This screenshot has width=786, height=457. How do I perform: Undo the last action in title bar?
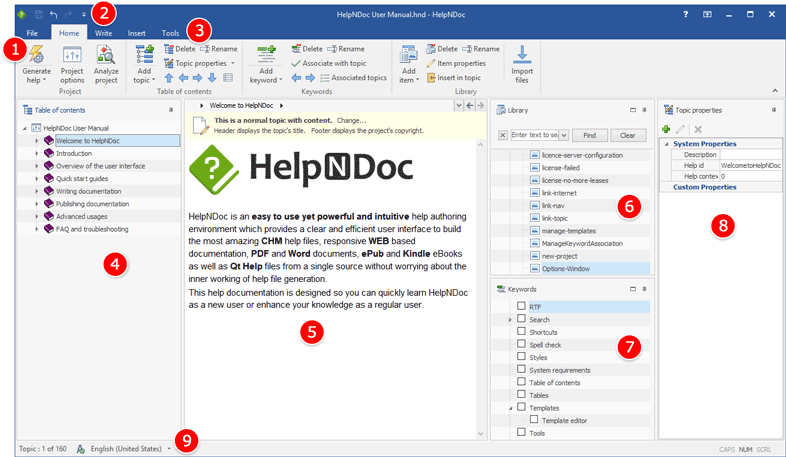pos(54,15)
